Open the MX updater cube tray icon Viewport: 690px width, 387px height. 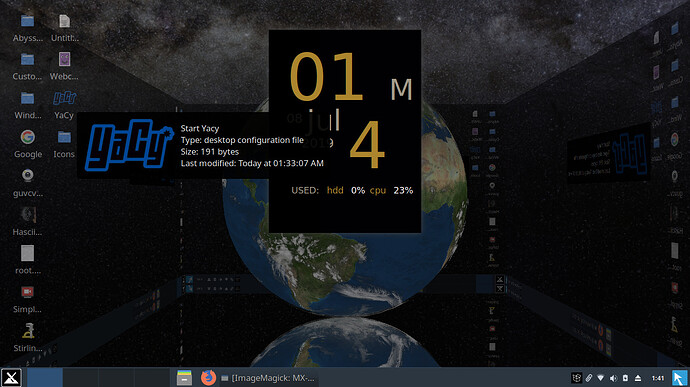coord(576,378)
